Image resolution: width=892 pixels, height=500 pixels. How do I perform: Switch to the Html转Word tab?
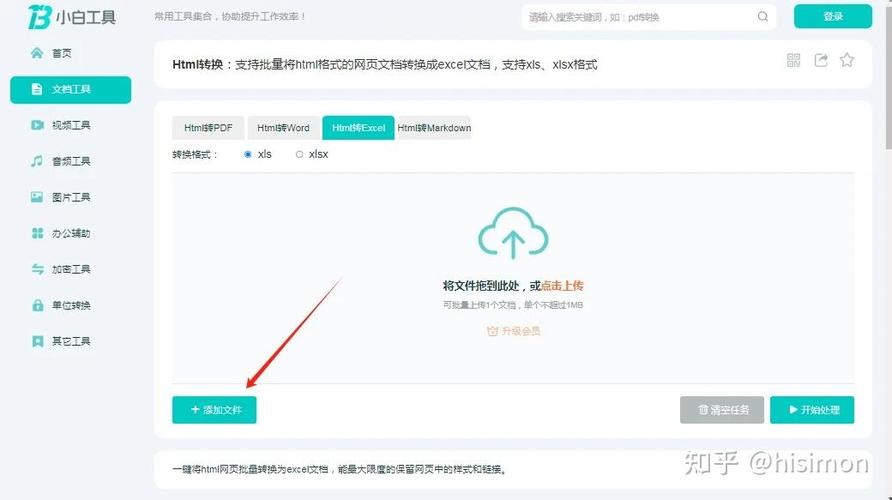pyautogui.click(x=283, y=128)
